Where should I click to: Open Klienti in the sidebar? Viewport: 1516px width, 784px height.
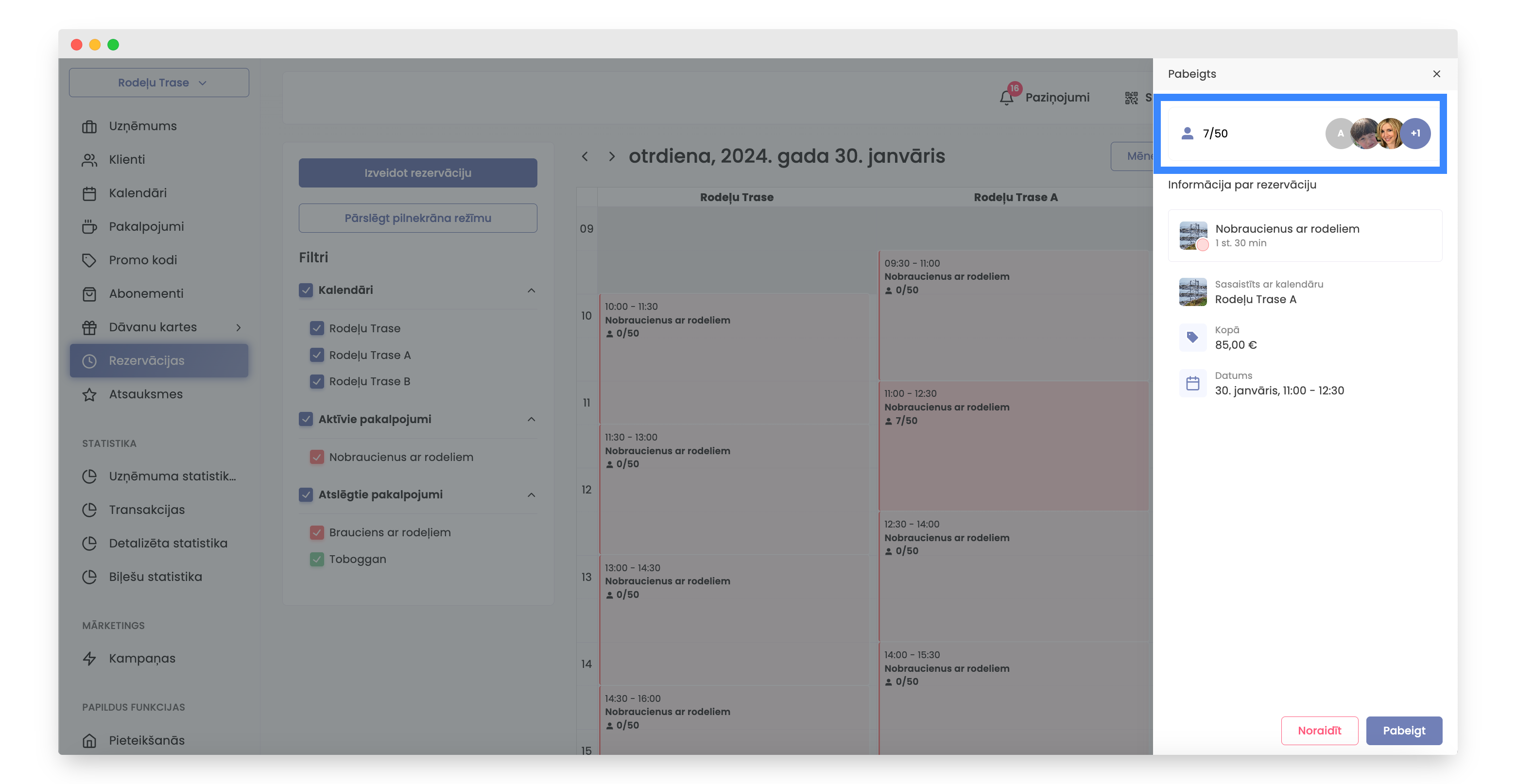pos(126,159)
